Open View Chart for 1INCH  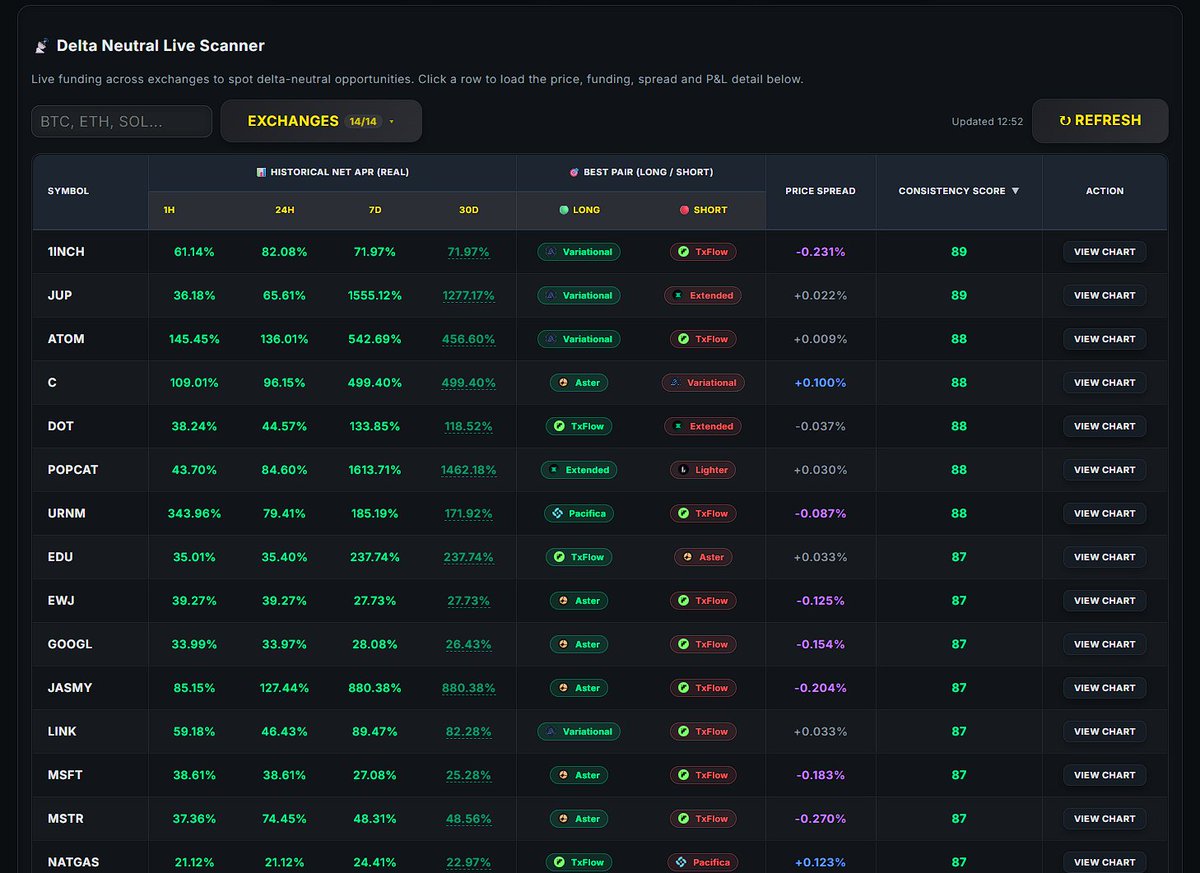(1104, 252)
